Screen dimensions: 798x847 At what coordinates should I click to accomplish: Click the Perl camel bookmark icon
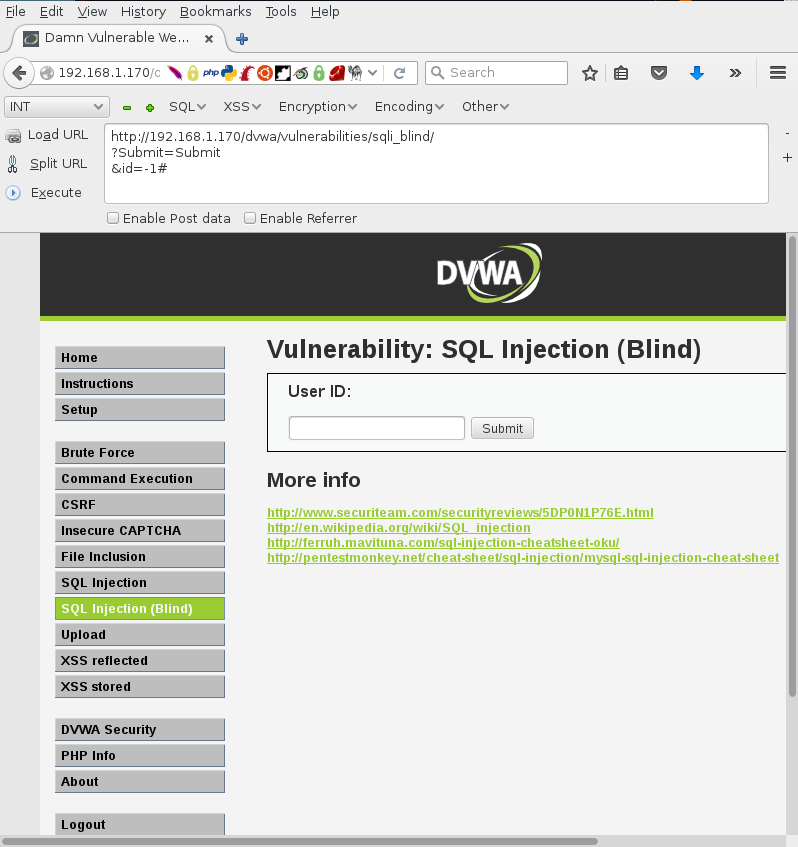tap(355, 73)
